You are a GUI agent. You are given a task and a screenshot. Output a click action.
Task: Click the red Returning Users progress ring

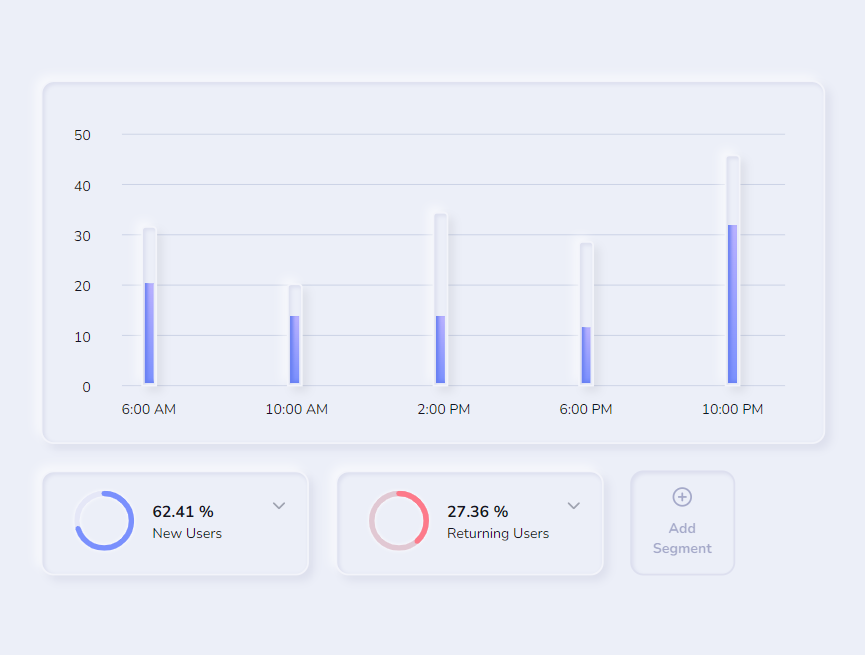(x=399, y=520)
